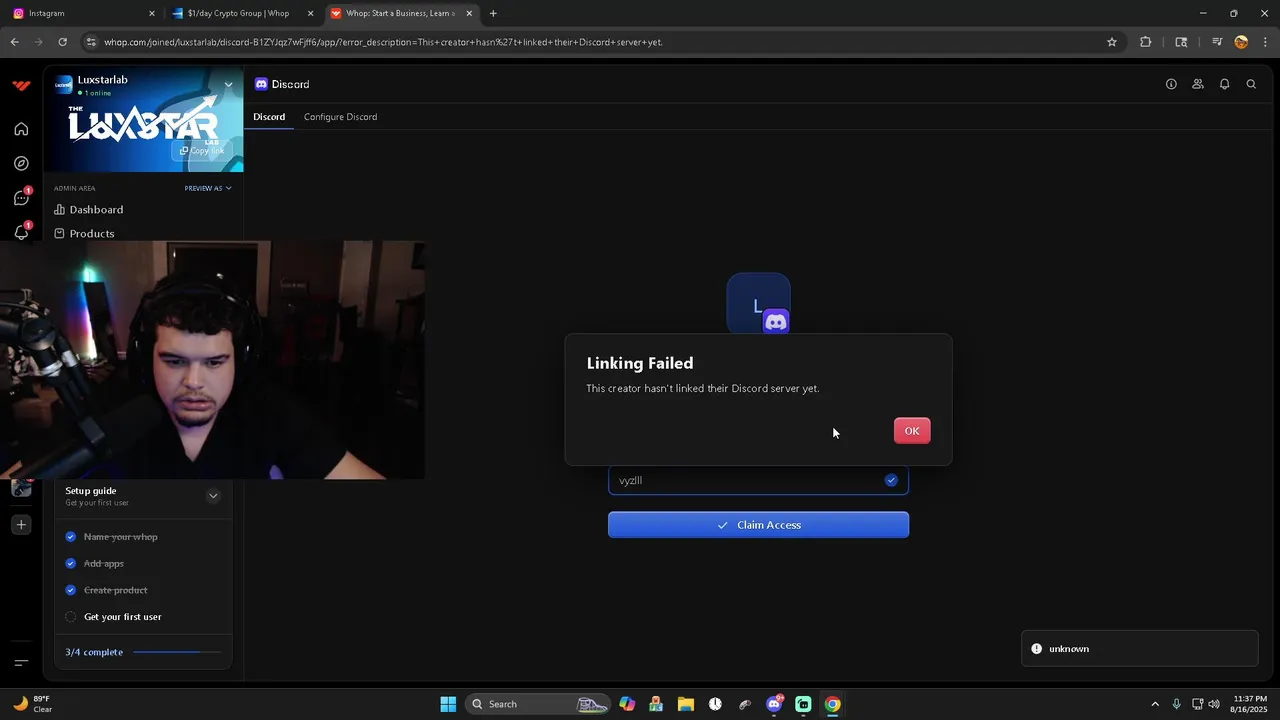The width and height of the screenshot is (1280, 720).
Task: Open the clock showing 11:37 PM
Action: click(1250, 704)
